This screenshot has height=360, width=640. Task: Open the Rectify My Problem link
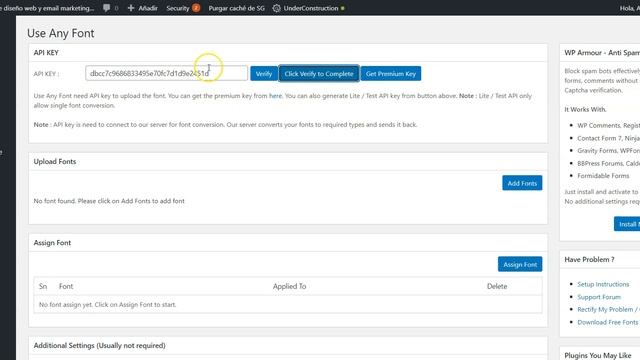point(608,309)
